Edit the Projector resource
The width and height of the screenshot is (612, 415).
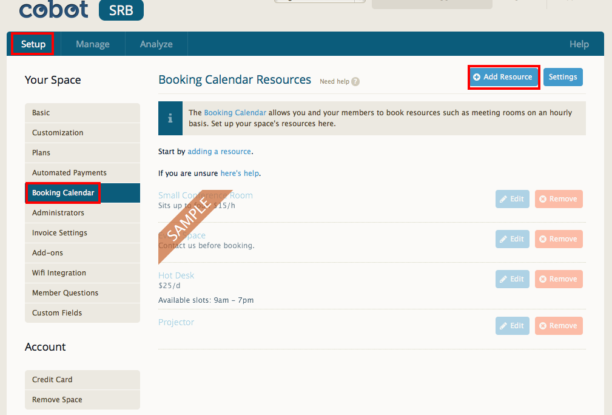tap(512, 326)
